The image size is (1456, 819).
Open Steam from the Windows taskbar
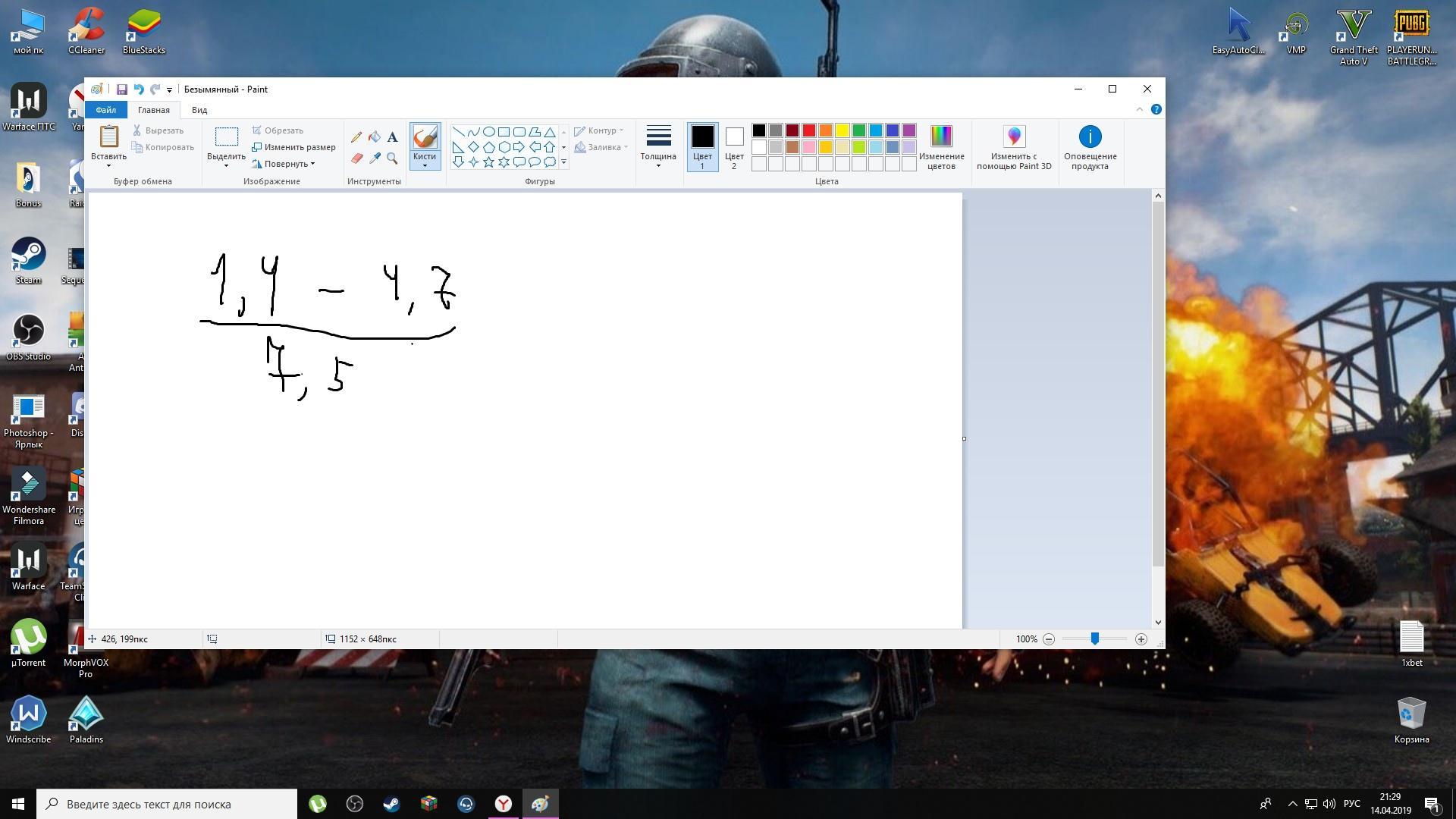coord(391,804)
